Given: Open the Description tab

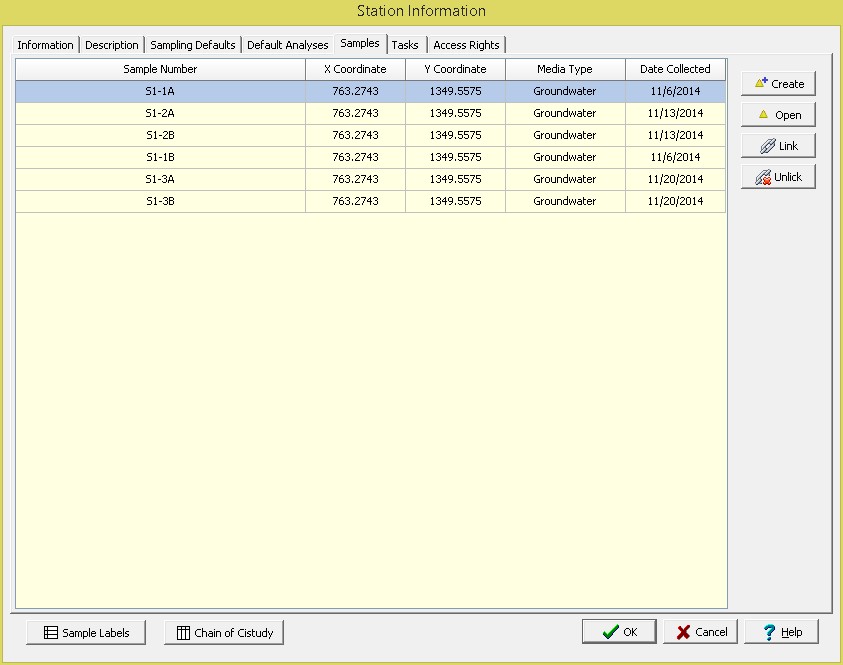Looking at the screenshot, I should (x=112, y=45).
